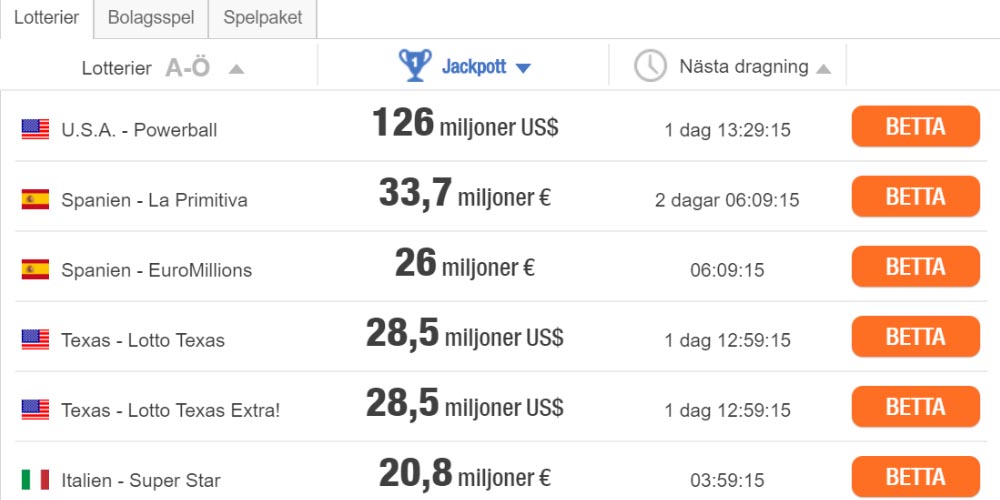Open the Italien - Super Star lottery link
The height and width of the screenshot is (500, 1000).
[141, 480]
